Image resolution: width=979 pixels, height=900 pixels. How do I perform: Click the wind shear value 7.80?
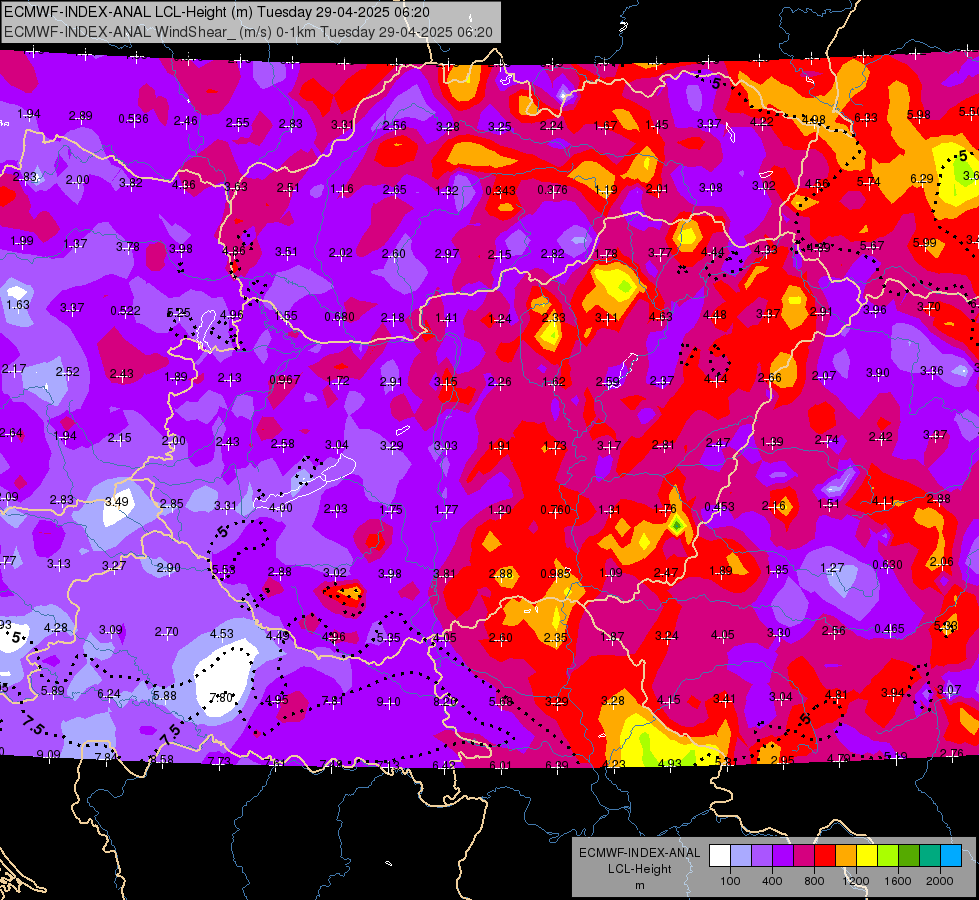pos(222,698)
